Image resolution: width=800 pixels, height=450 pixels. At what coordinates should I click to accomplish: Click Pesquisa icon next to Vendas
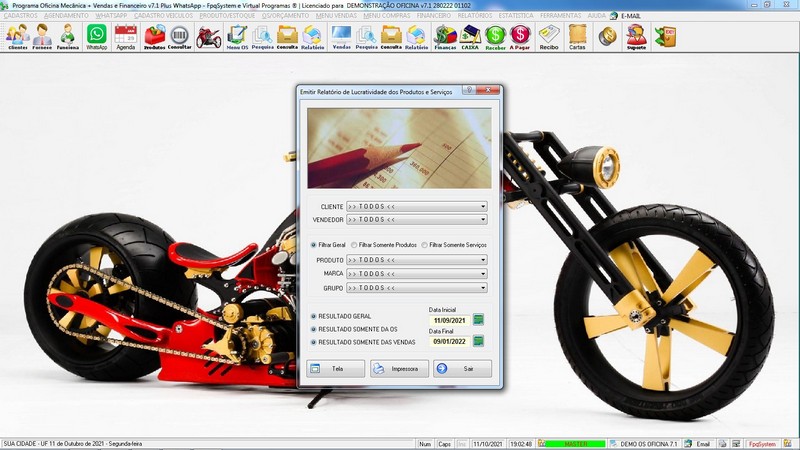click(x=366, y=37)
